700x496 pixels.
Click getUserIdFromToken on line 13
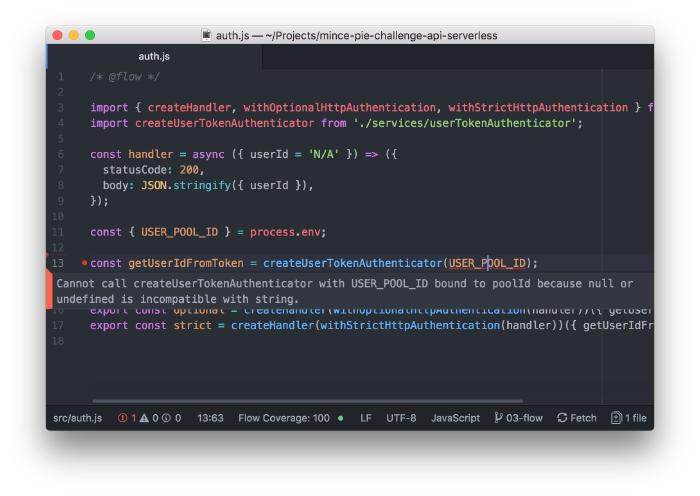click(x=186, y=263)
